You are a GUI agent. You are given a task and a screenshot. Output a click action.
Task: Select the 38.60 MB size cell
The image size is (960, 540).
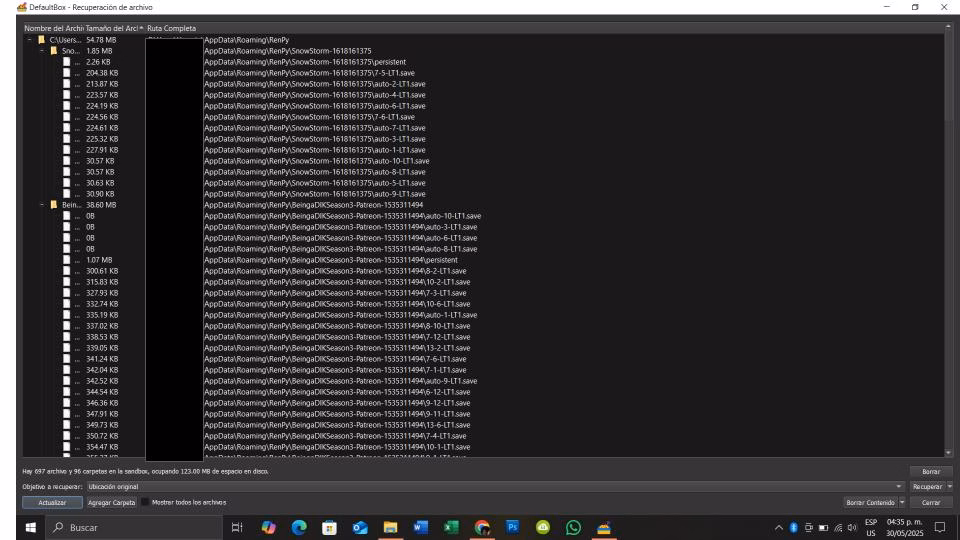pyautogui.click(x=101, y=205)
